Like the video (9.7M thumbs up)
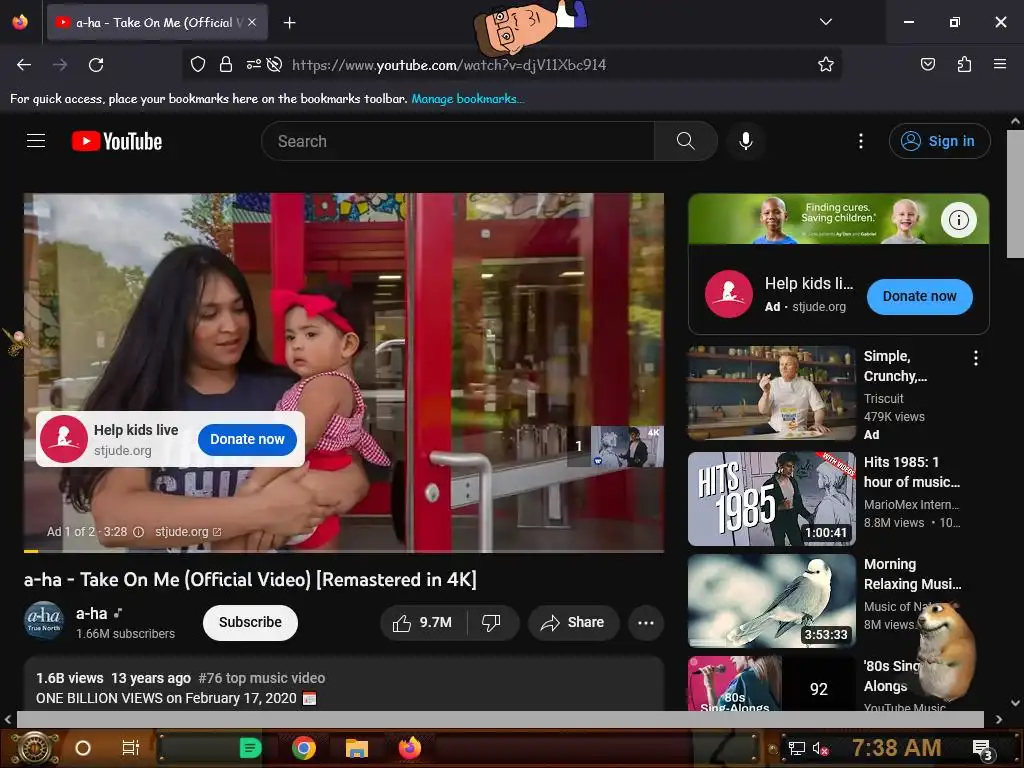This screenshot has width=1024, height=768. pyautogui.click(x=423, y=622)
